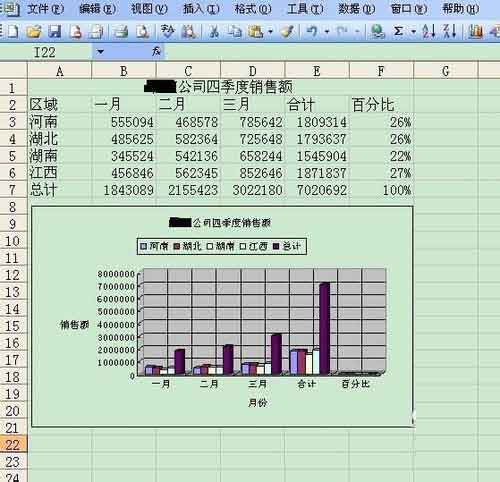The height and width of the screenshot is (482, 500).
Task: Click the 湖南 legend entry label
Action: coord(225,246)
